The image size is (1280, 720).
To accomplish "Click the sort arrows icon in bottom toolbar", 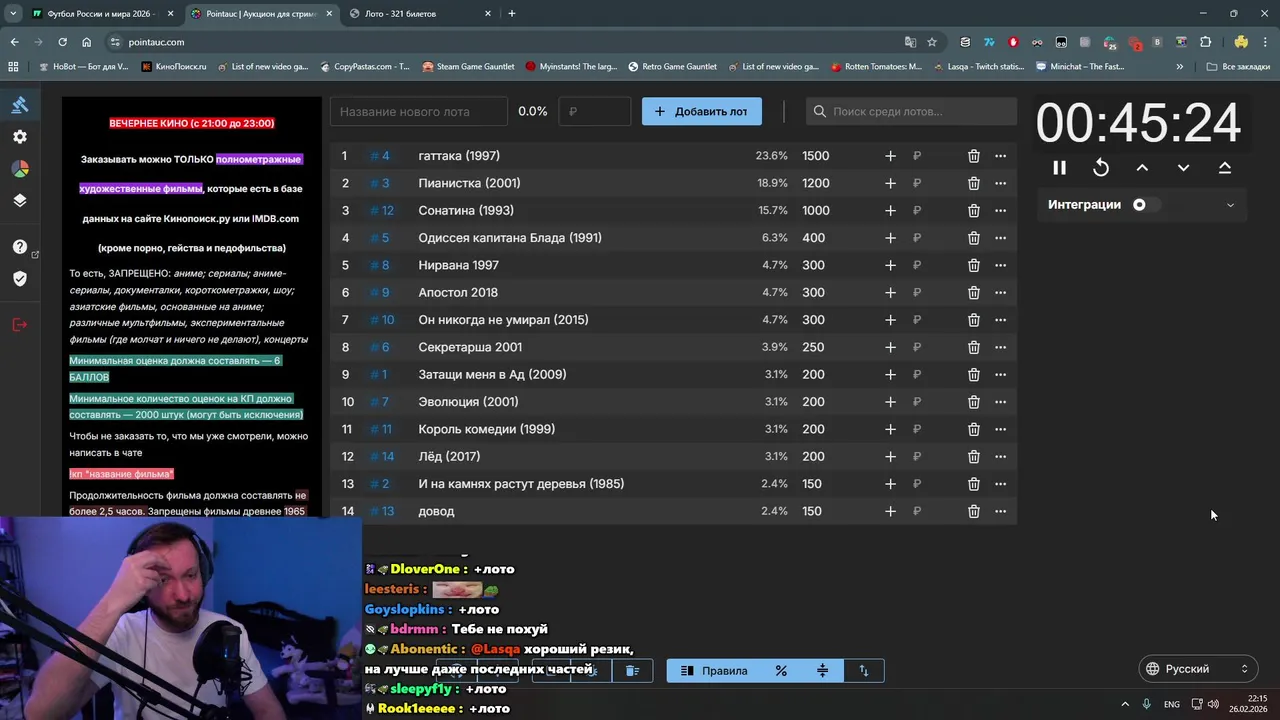I will pyautogui.click(x=864, y=671).
